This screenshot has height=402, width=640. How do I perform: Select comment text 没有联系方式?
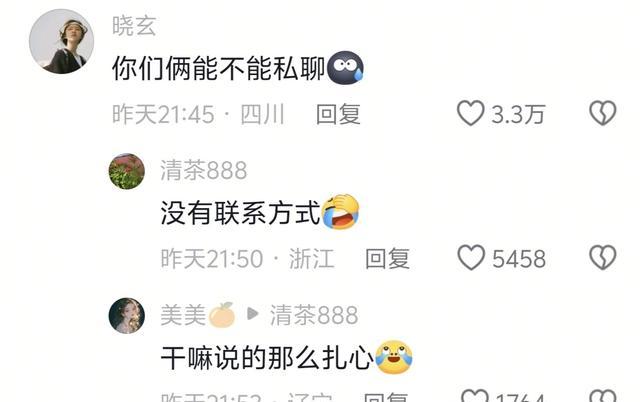[241, 213]
